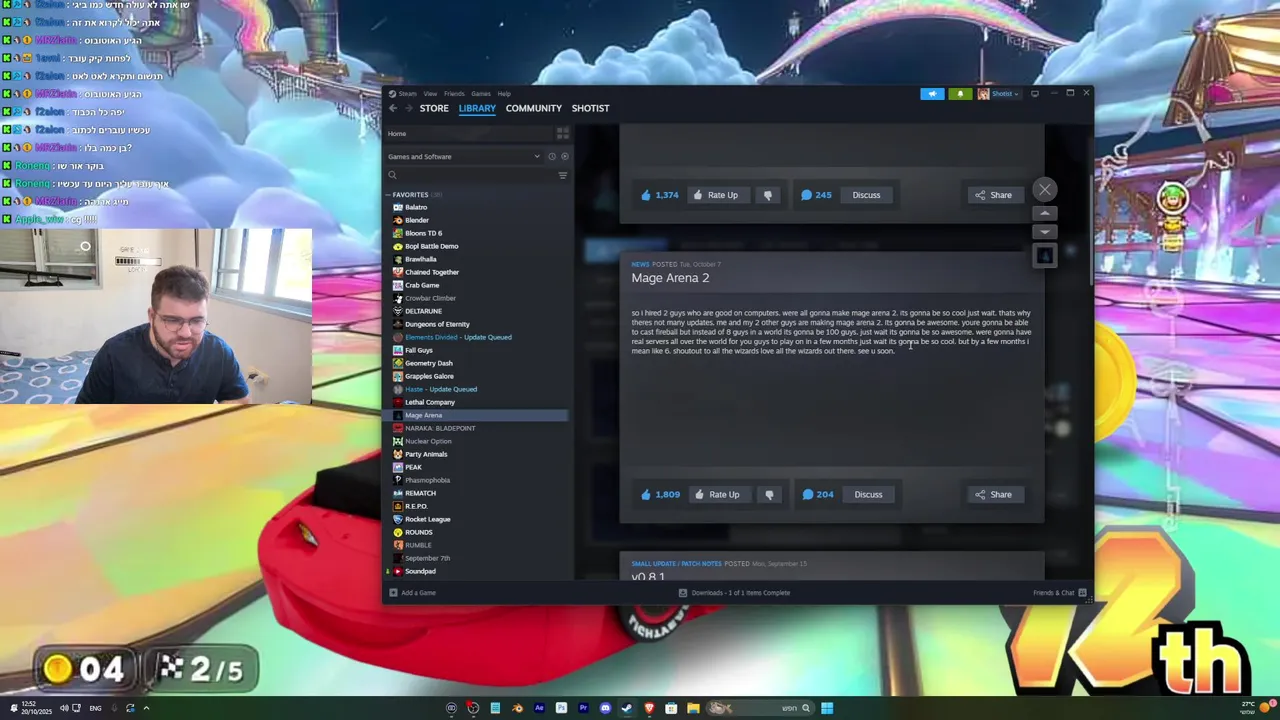Close the news overlay with X
Viewport: 1280px width, 720px height.
[x=1045, y=189]
